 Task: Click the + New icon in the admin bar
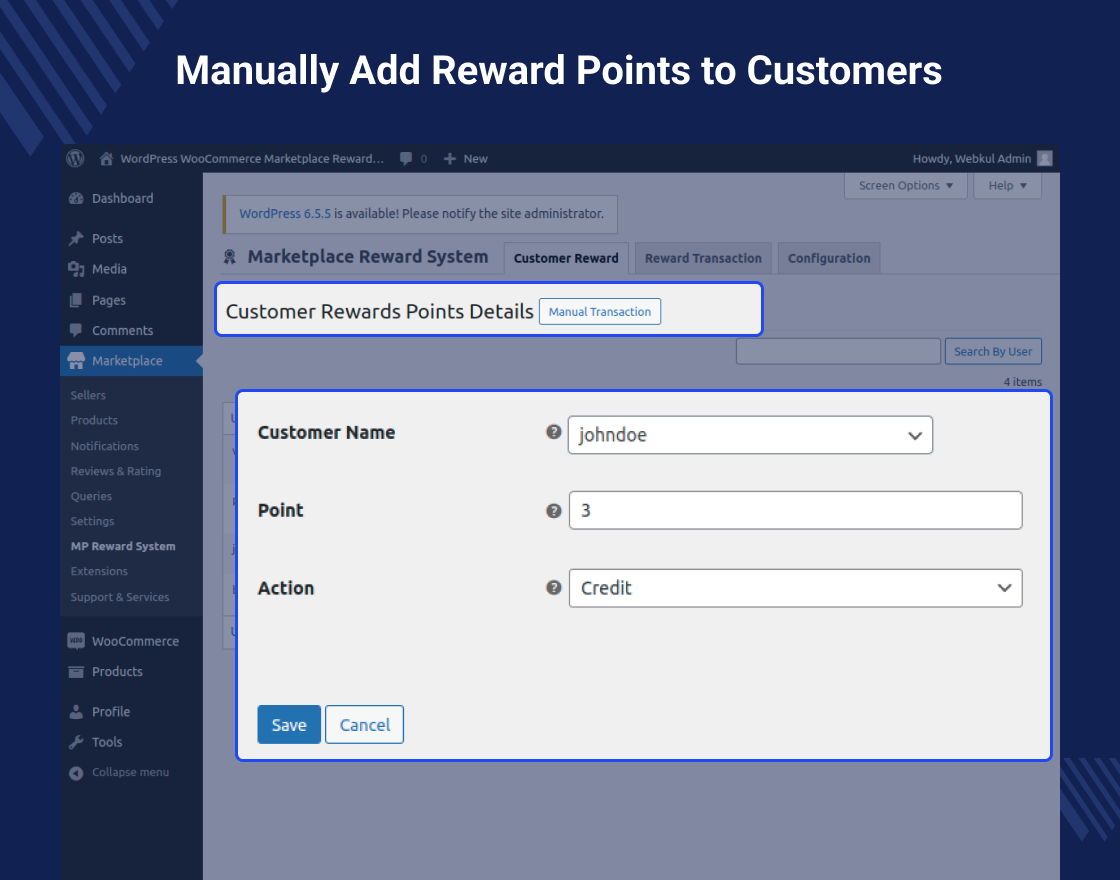pos(448,158)
